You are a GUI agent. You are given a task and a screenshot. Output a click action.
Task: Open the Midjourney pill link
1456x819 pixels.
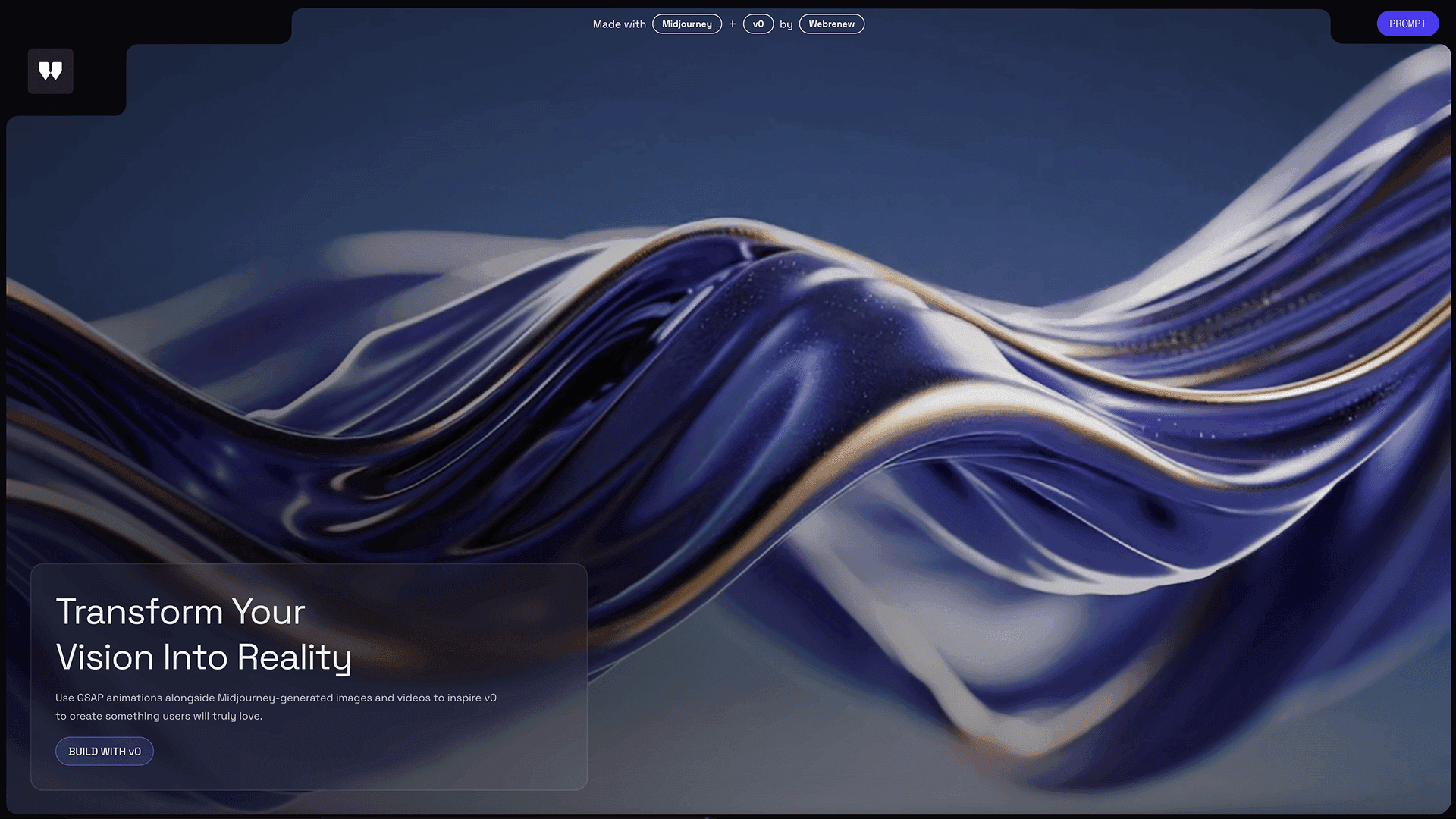[x=686, y=24]
